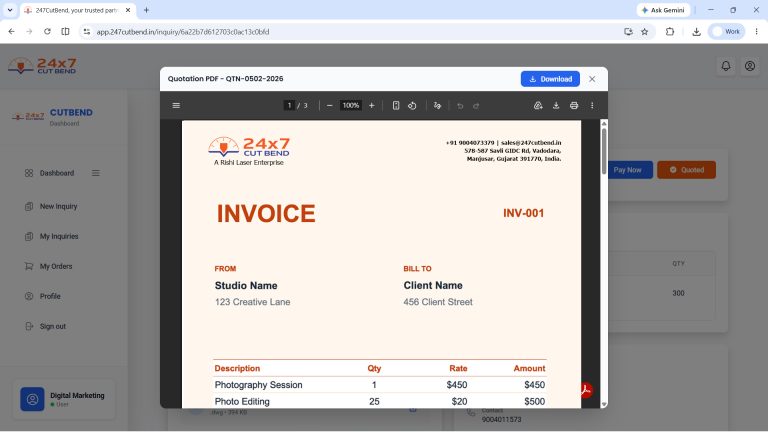Zoom in the PDF viewer

pyautogui.click(x=372, y=105)
